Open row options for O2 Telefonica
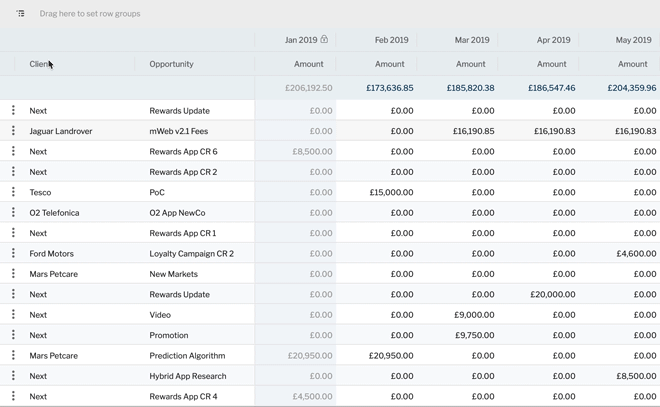660x407 pixels. click(13, 213)
